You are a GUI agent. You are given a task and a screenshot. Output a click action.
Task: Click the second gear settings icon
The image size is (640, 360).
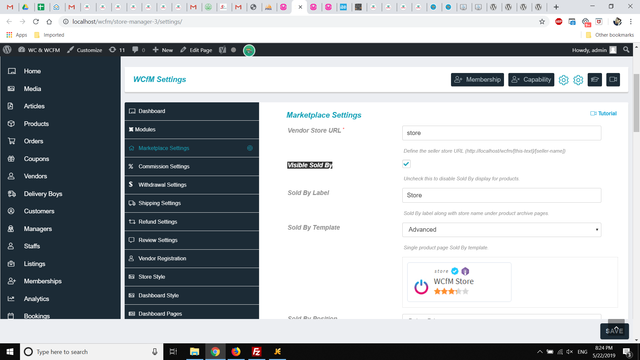[578, 80]
